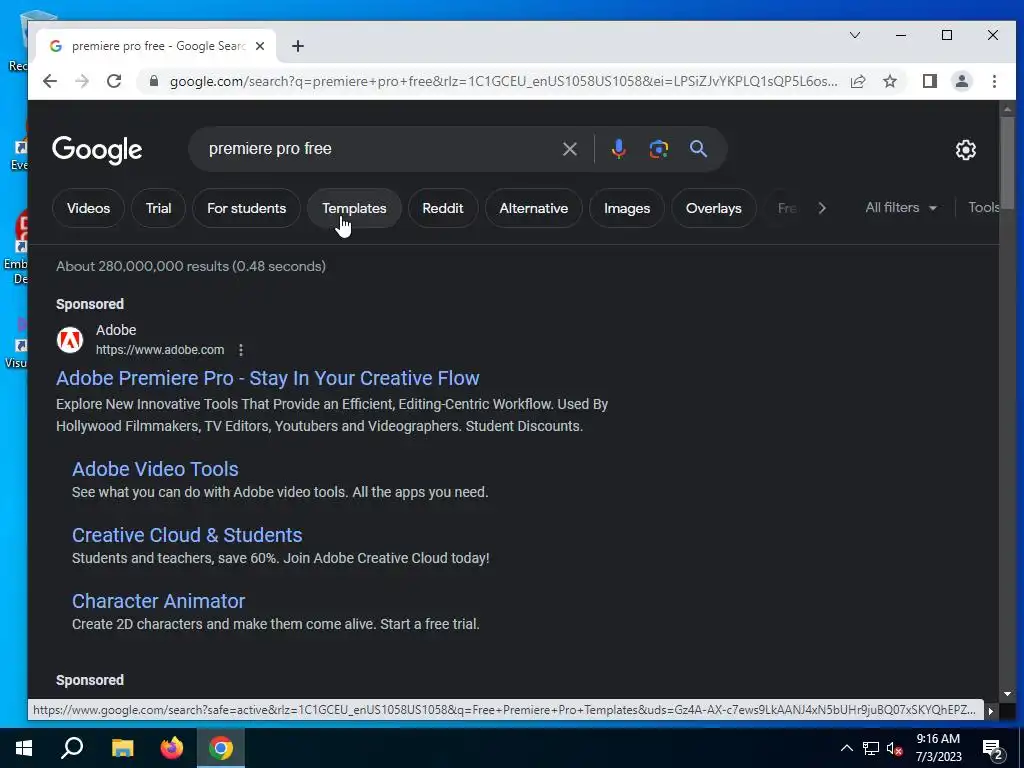Open Chrome's three-dot menu

[x=994, y=81]
